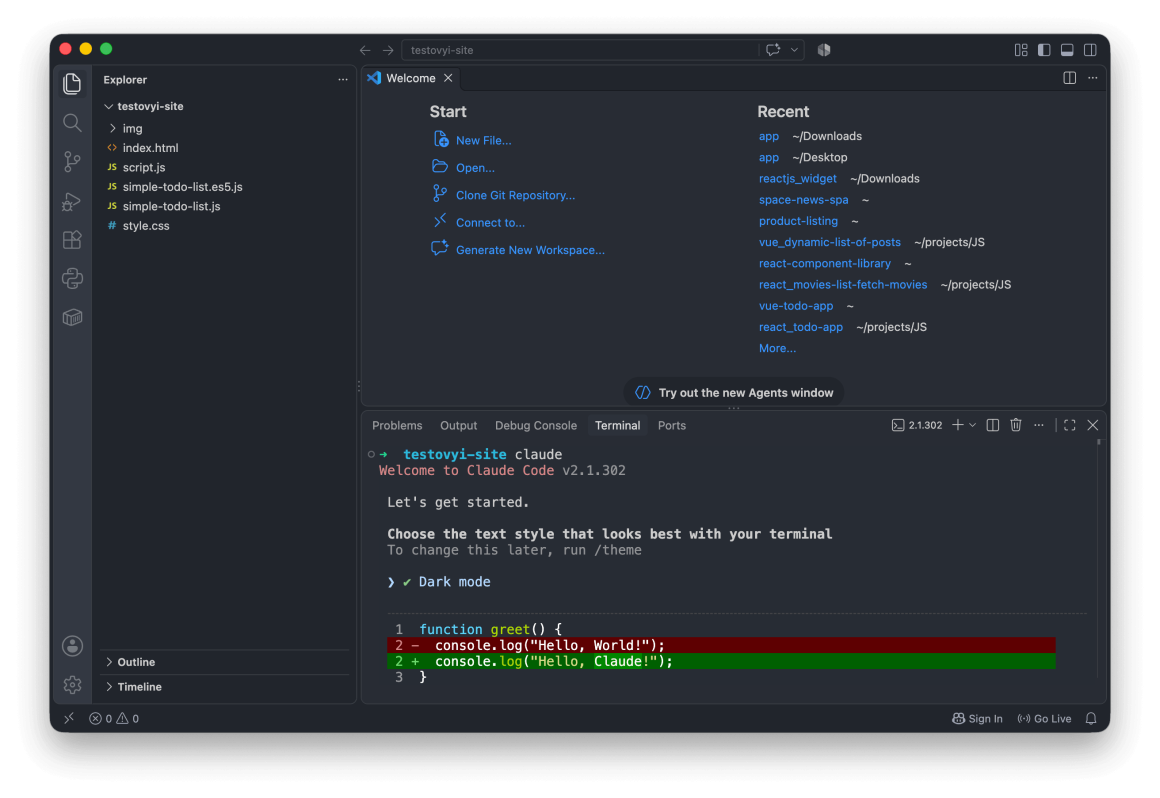Open the Source Control view
Image resolution: width=1160 pixels, height=798 pixels.
coord(72,162)
